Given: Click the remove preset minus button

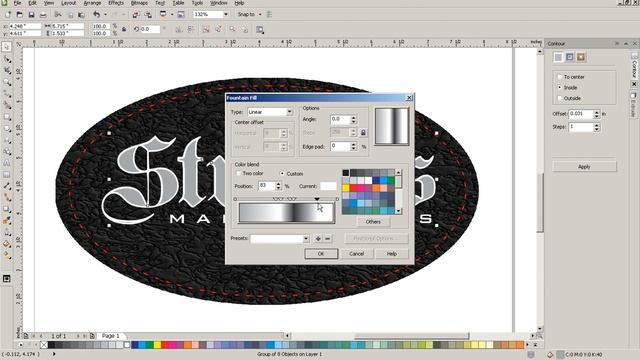Looking at the screenshot, I should tap(327, 238).
